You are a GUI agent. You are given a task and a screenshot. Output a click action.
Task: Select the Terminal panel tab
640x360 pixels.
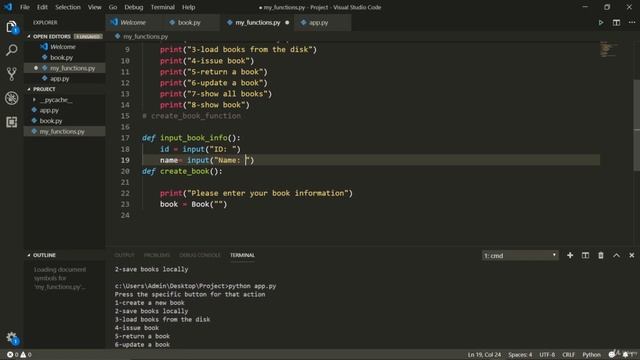tap(242, 255)
